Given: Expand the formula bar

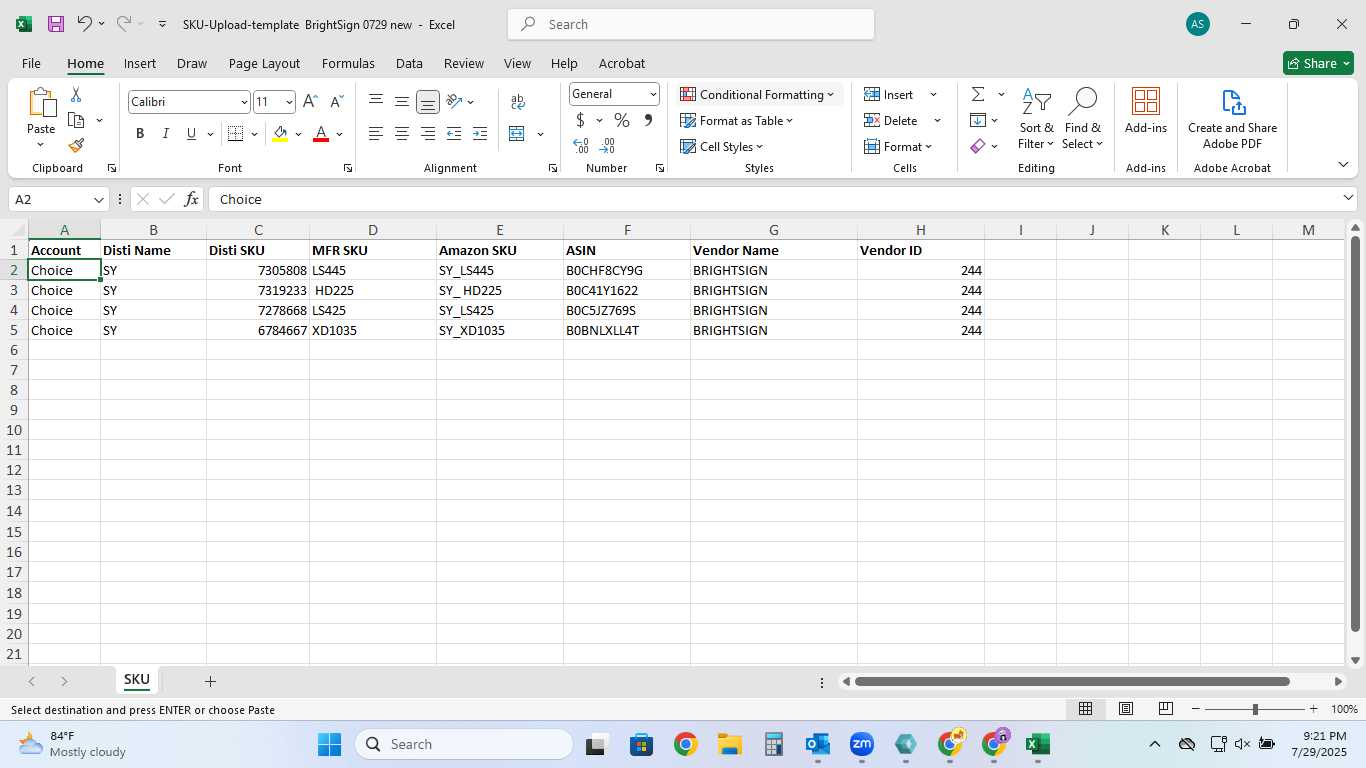Looking at the screenshot, I should [1348, 199].
